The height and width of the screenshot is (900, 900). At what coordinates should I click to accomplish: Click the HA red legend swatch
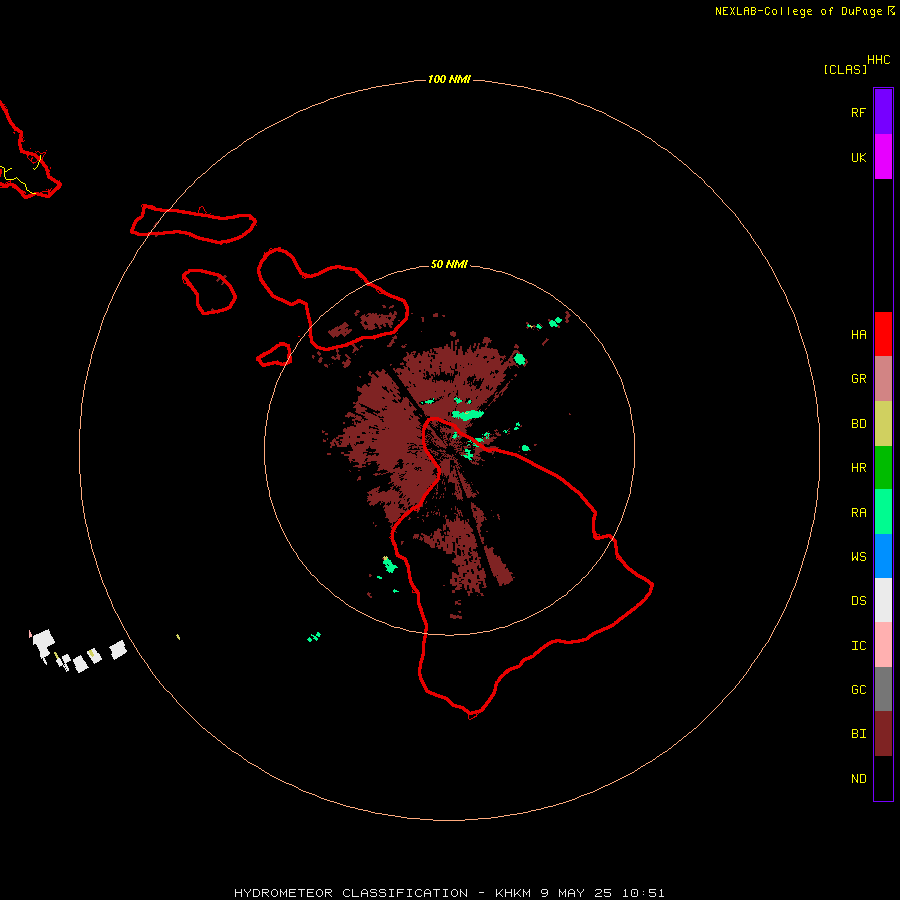point(883,334)
